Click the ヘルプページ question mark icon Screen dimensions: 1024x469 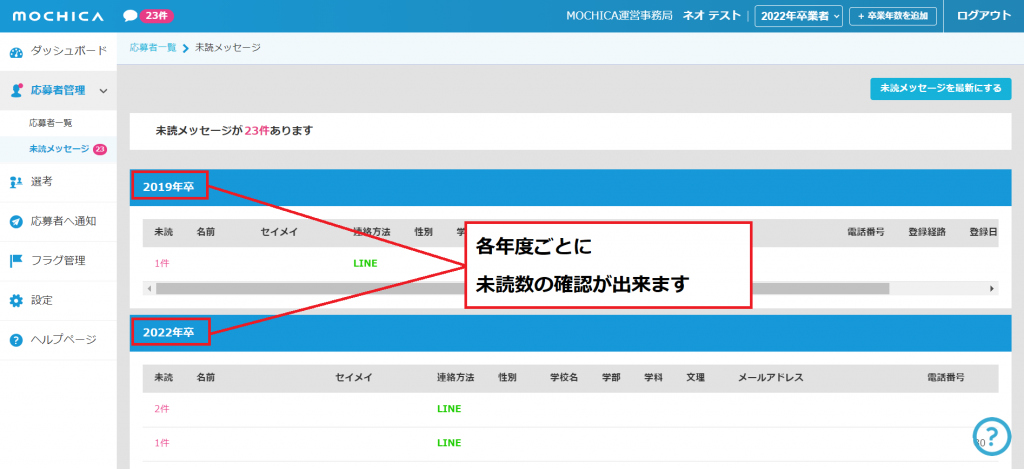(x=16, y=340)
